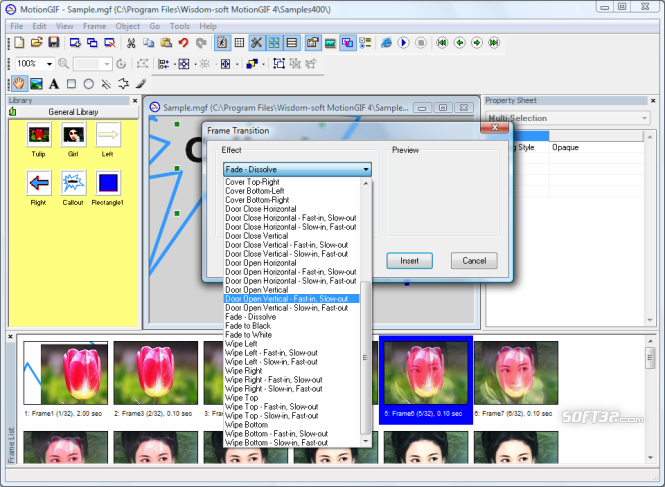Screen dimensions: 665x487
Task: Play the animation with the blue play button
Action: point(403,43)
